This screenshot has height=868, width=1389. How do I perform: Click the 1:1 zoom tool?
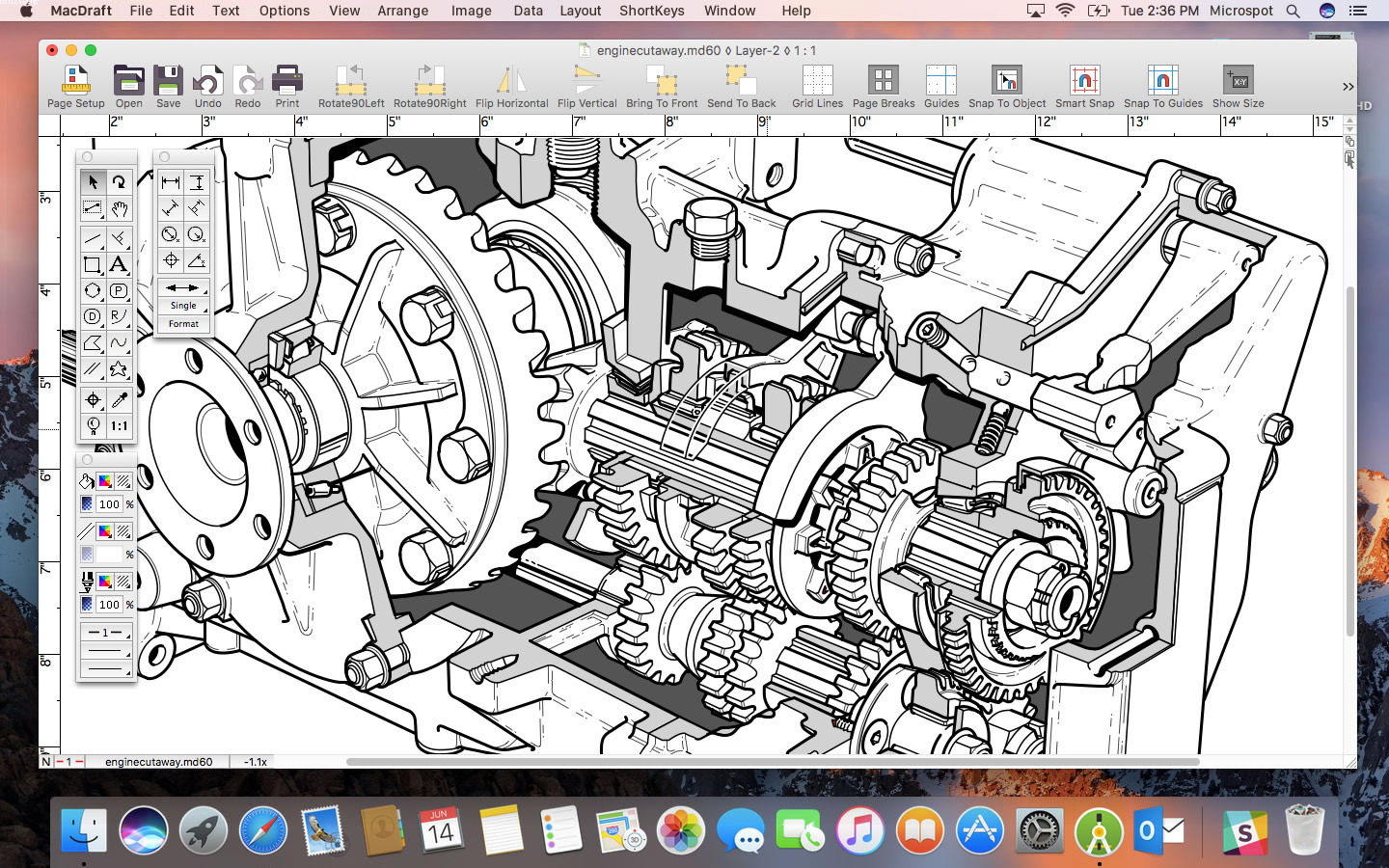point(119,425)
